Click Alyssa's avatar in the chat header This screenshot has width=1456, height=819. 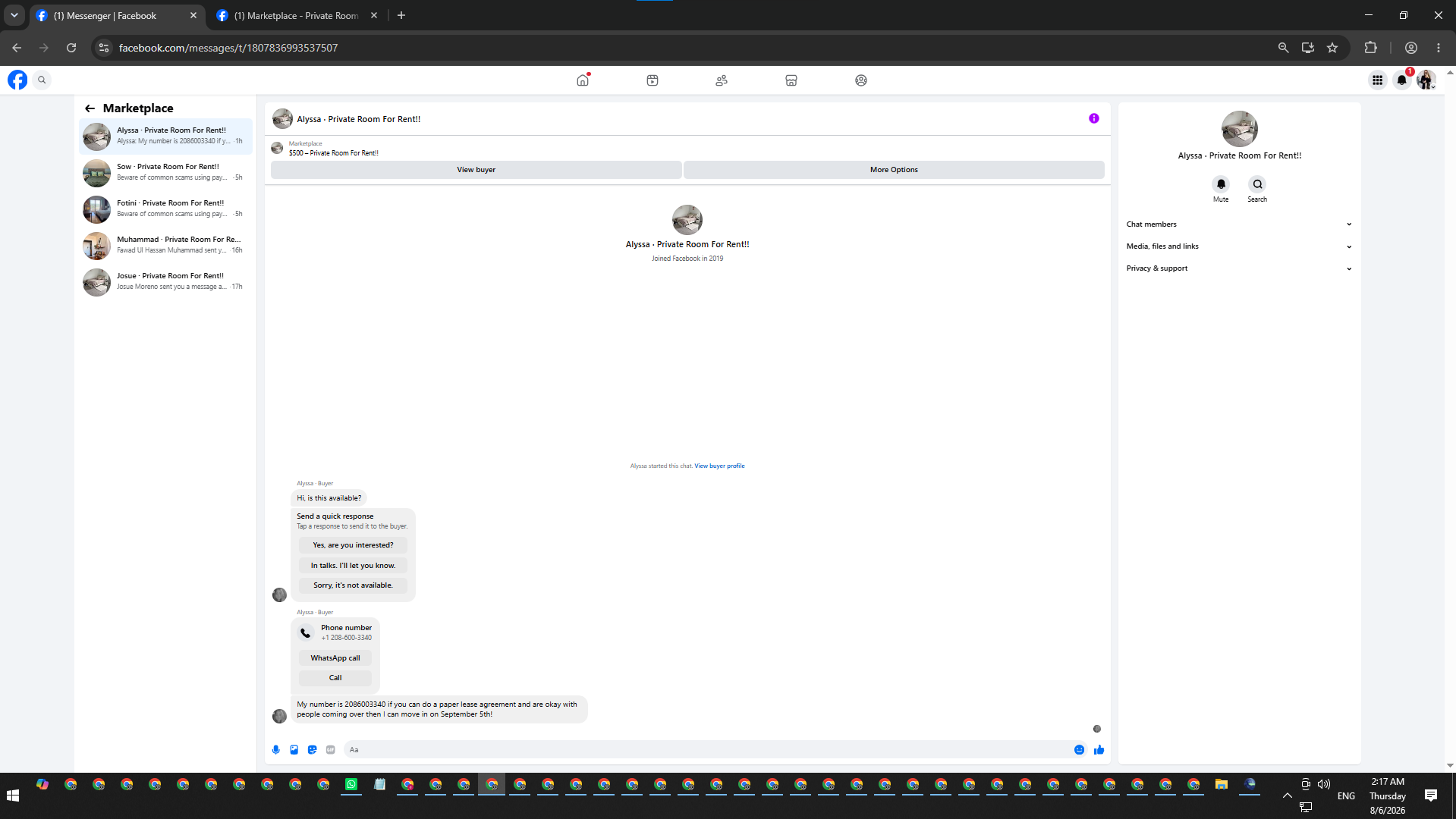[282, 119]
